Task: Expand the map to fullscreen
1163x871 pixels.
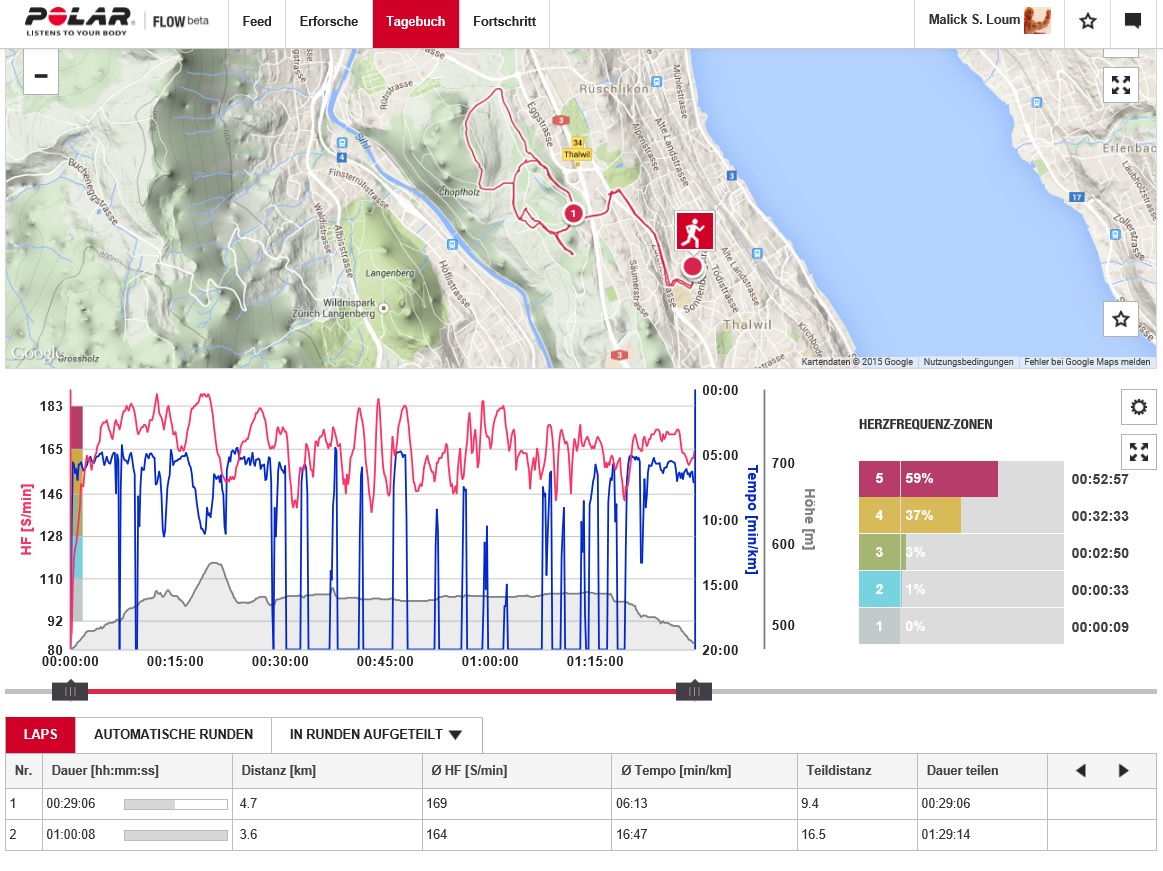Action: pos(1120,85)
